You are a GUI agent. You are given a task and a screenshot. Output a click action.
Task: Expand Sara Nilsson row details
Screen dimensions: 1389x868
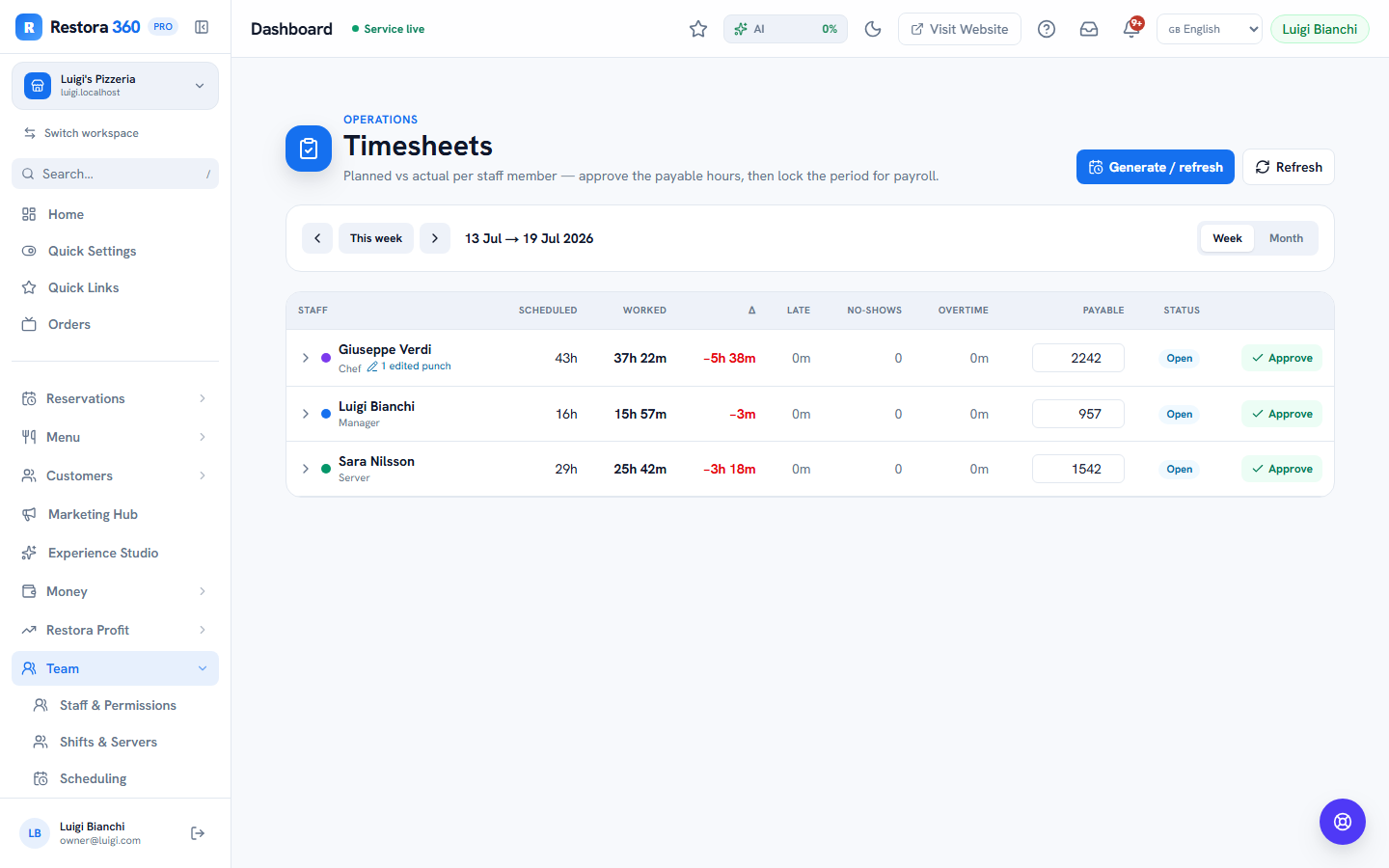[306, 469]
